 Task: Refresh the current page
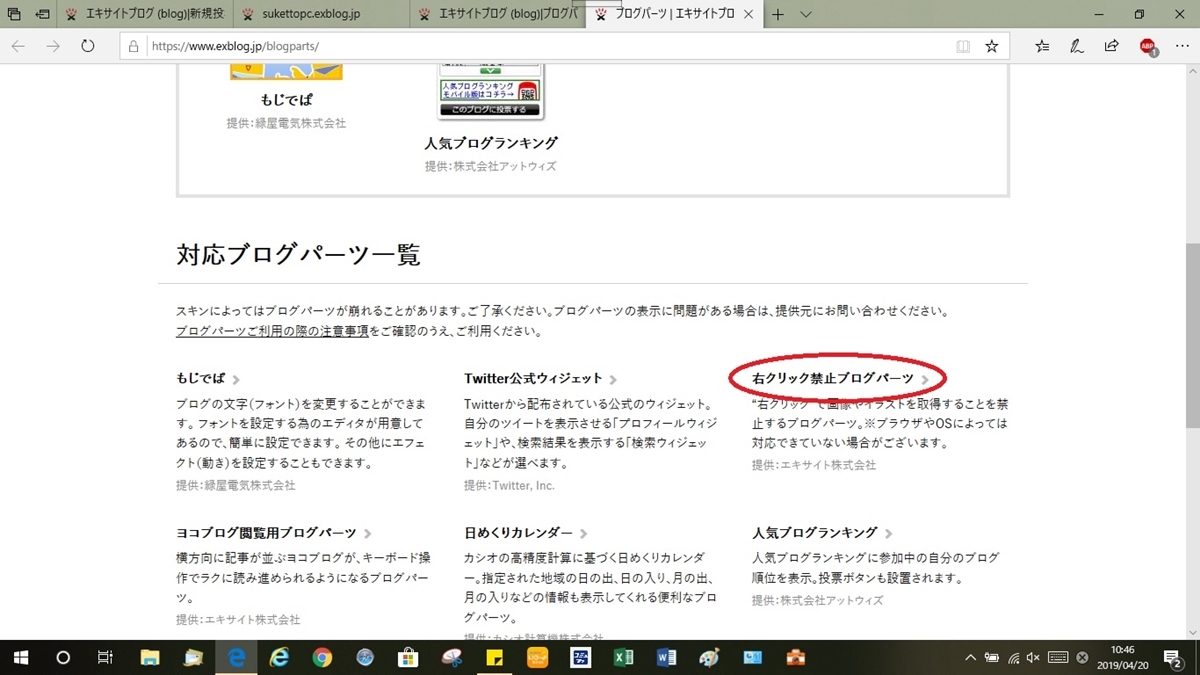(x=87, y=46)
